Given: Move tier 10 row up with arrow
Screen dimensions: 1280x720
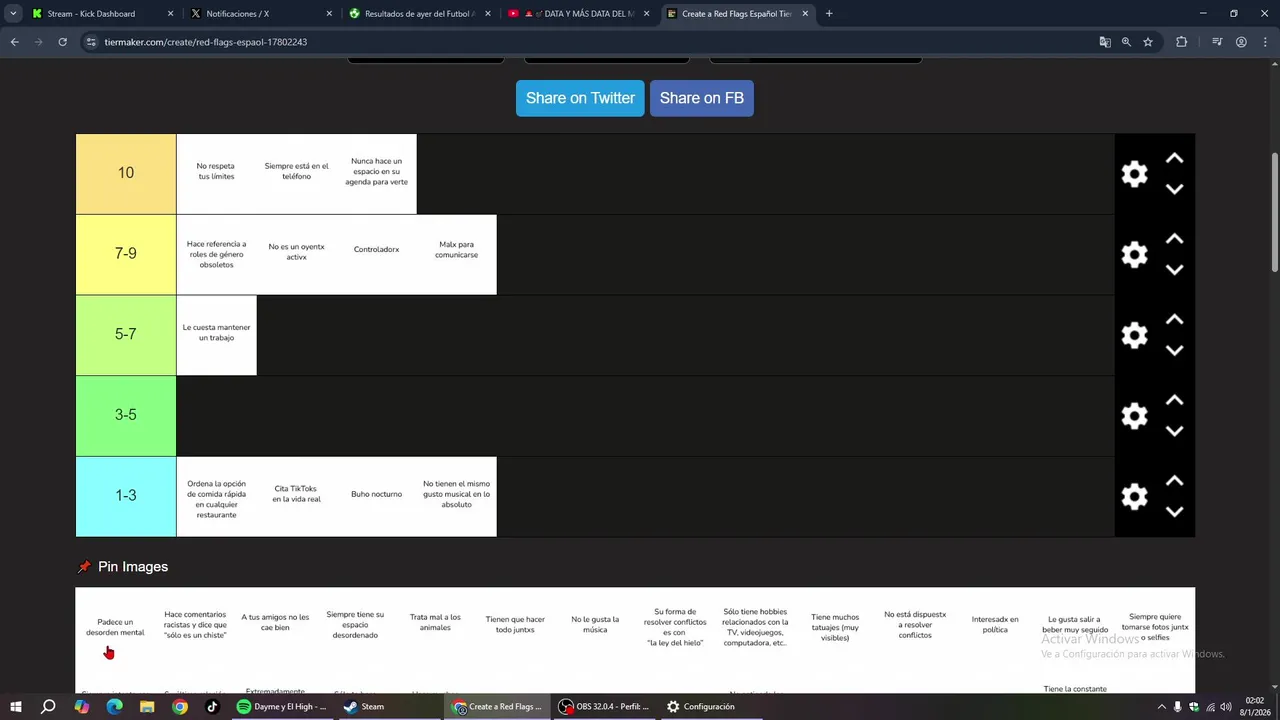Looking at the screenshot, I should [1174, 159].
